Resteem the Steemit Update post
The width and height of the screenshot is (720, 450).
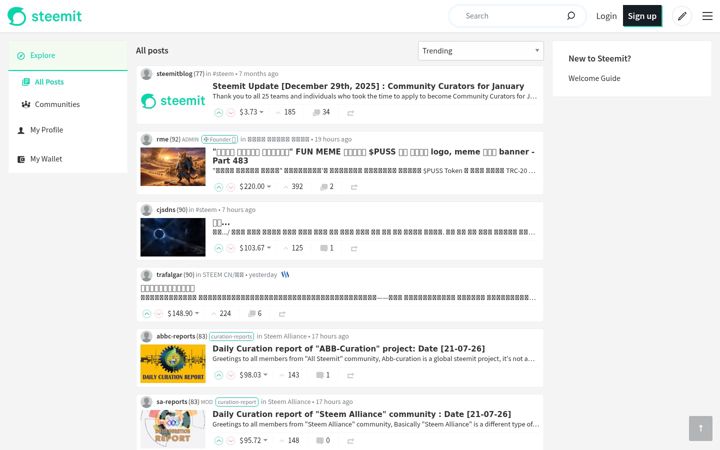350,113
